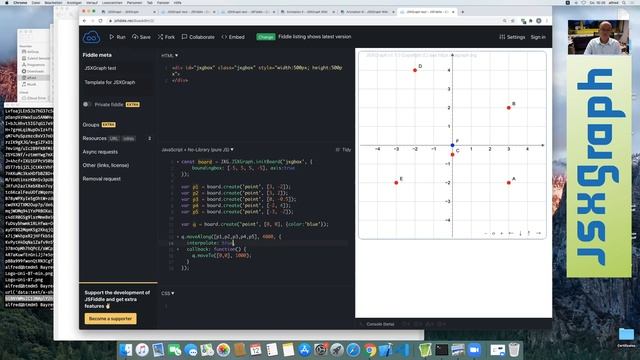Open Messages in the Dock

tap(191, 350)
